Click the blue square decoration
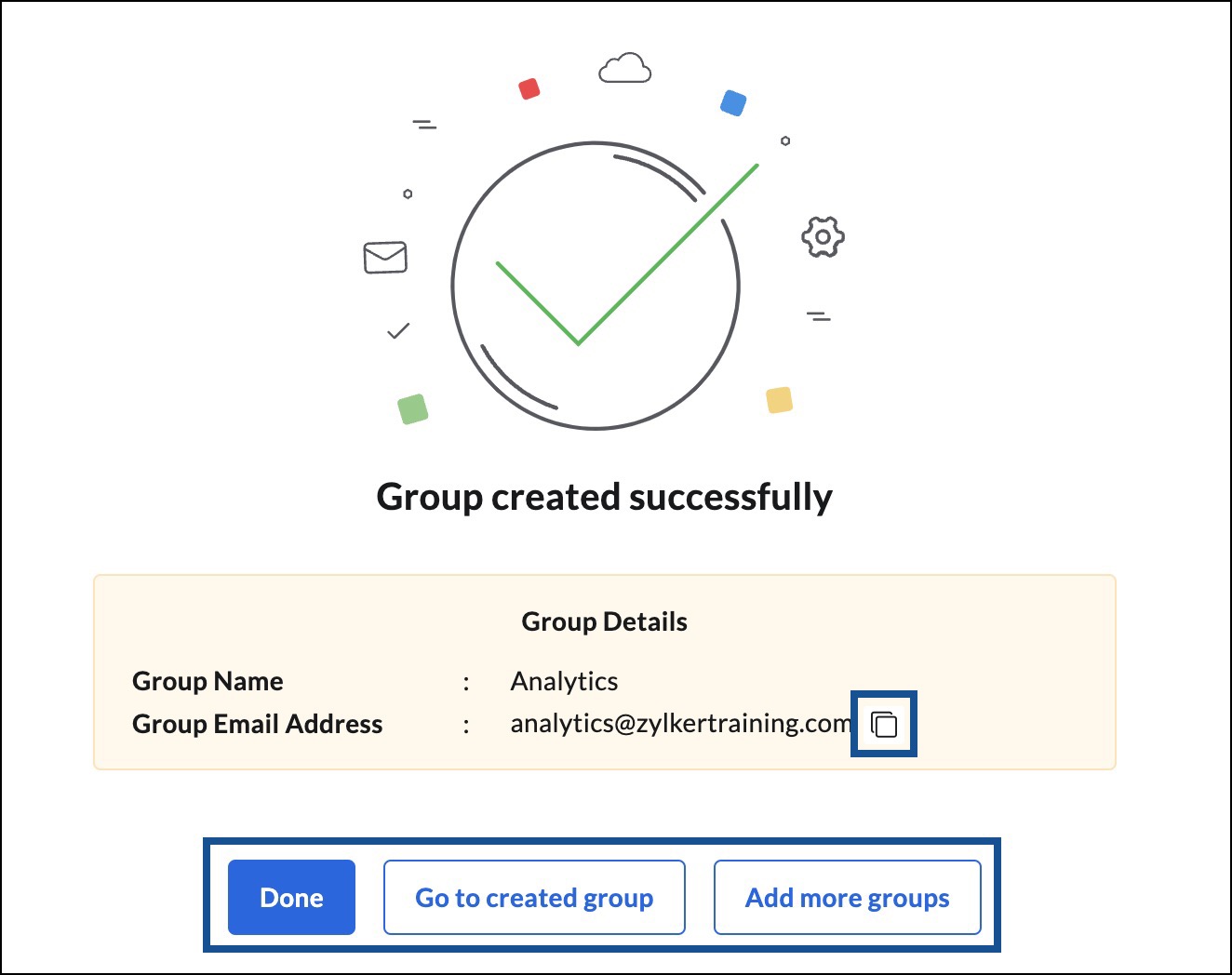 [733, 102]
